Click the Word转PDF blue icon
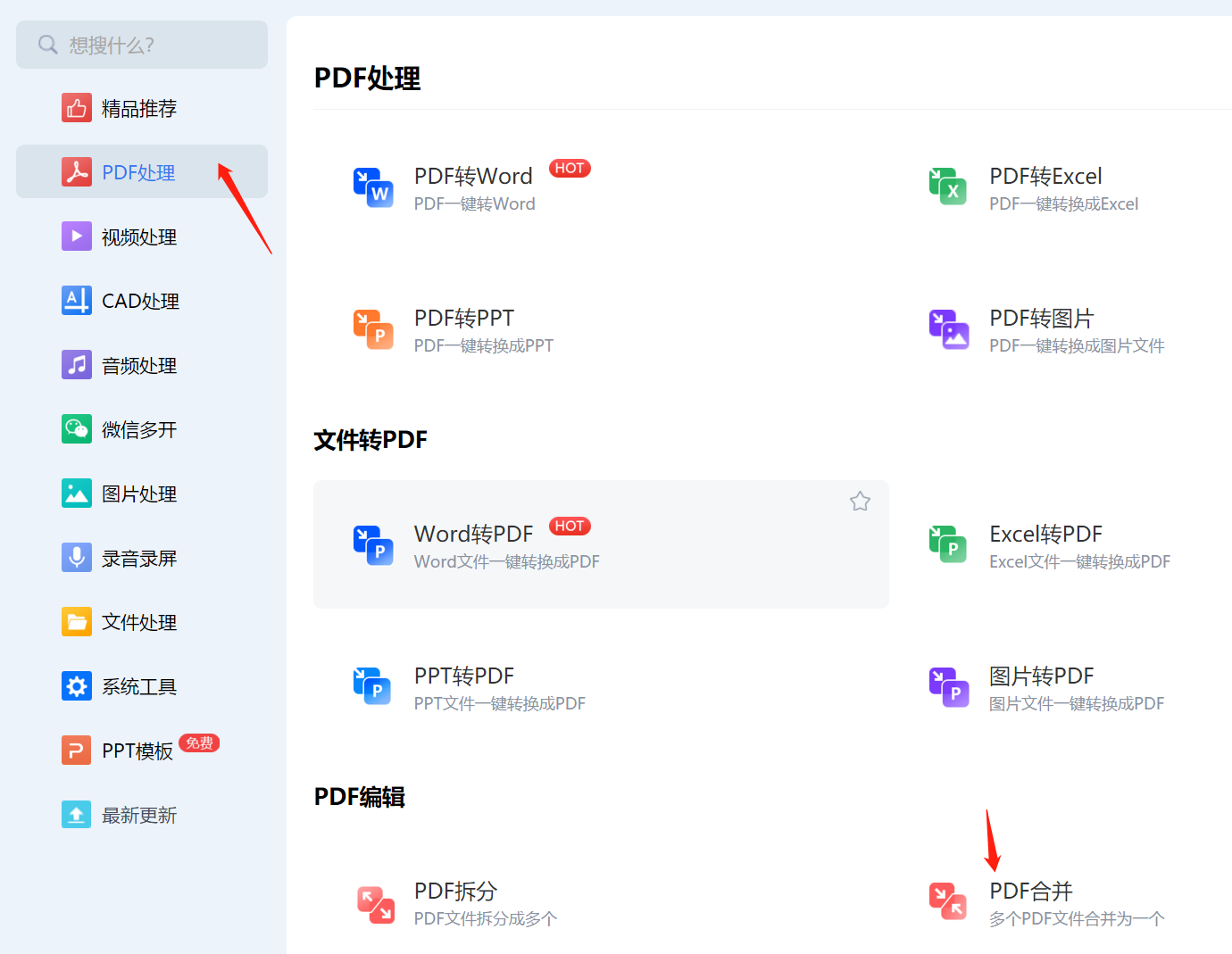1232x954 pixels. 373,545
